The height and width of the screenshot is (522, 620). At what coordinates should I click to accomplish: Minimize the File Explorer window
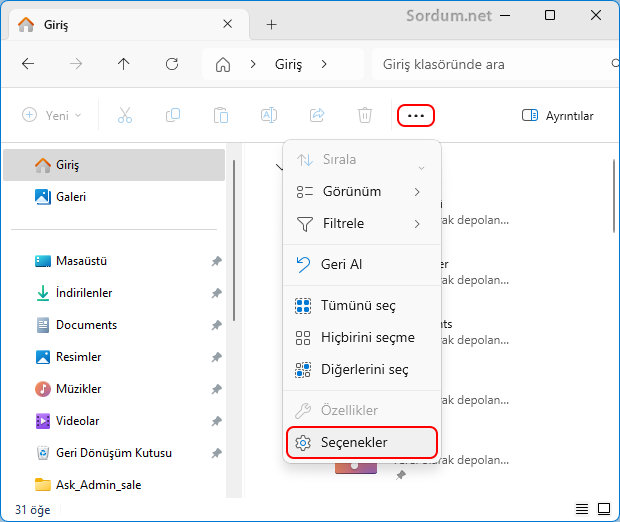(505, 16)
